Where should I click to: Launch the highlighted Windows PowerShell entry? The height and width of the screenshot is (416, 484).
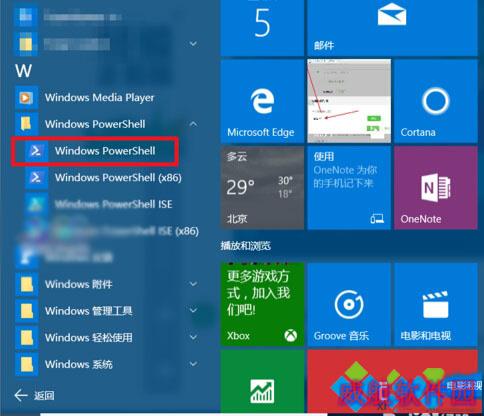(95, 151)
